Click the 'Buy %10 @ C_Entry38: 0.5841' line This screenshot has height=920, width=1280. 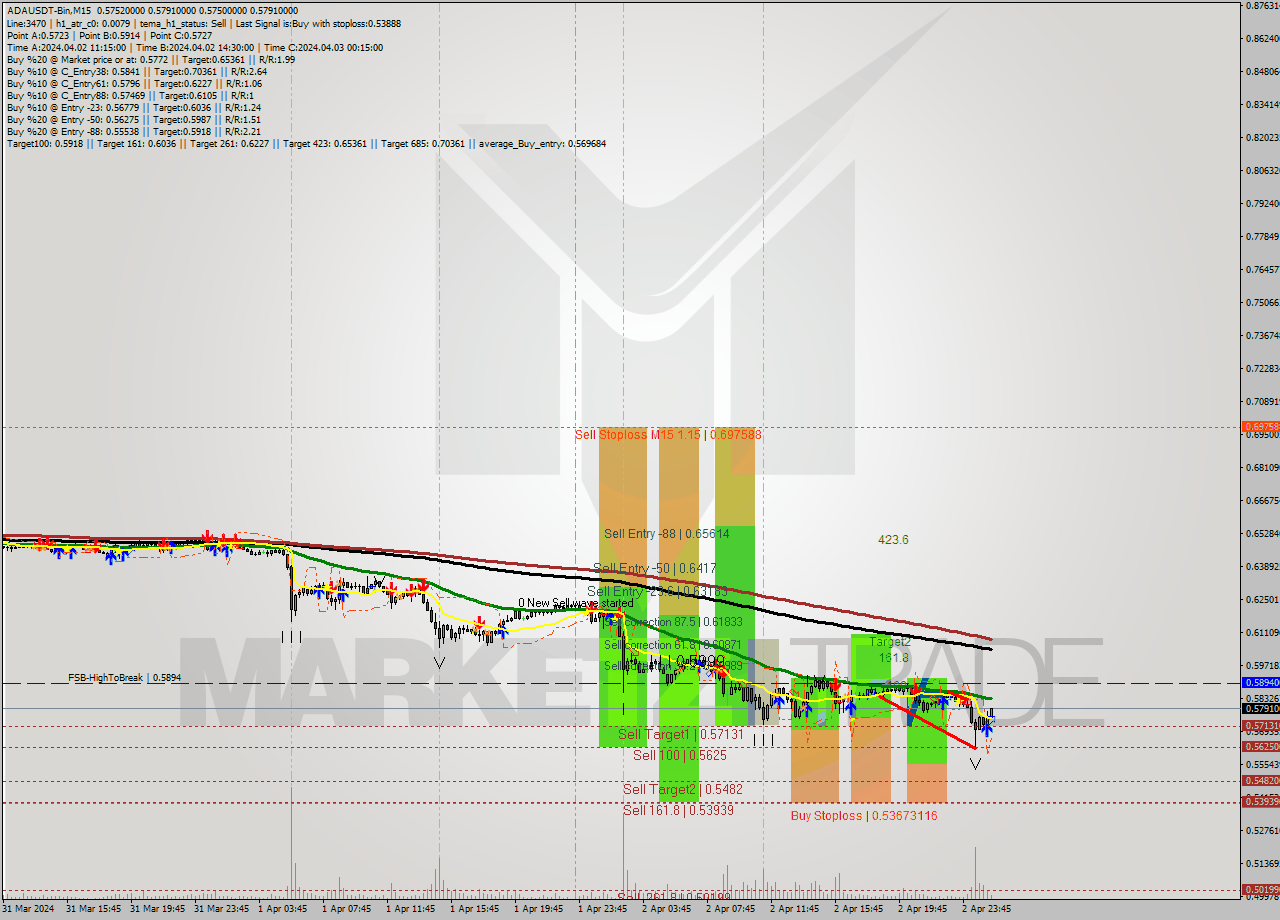coord(136,71)
